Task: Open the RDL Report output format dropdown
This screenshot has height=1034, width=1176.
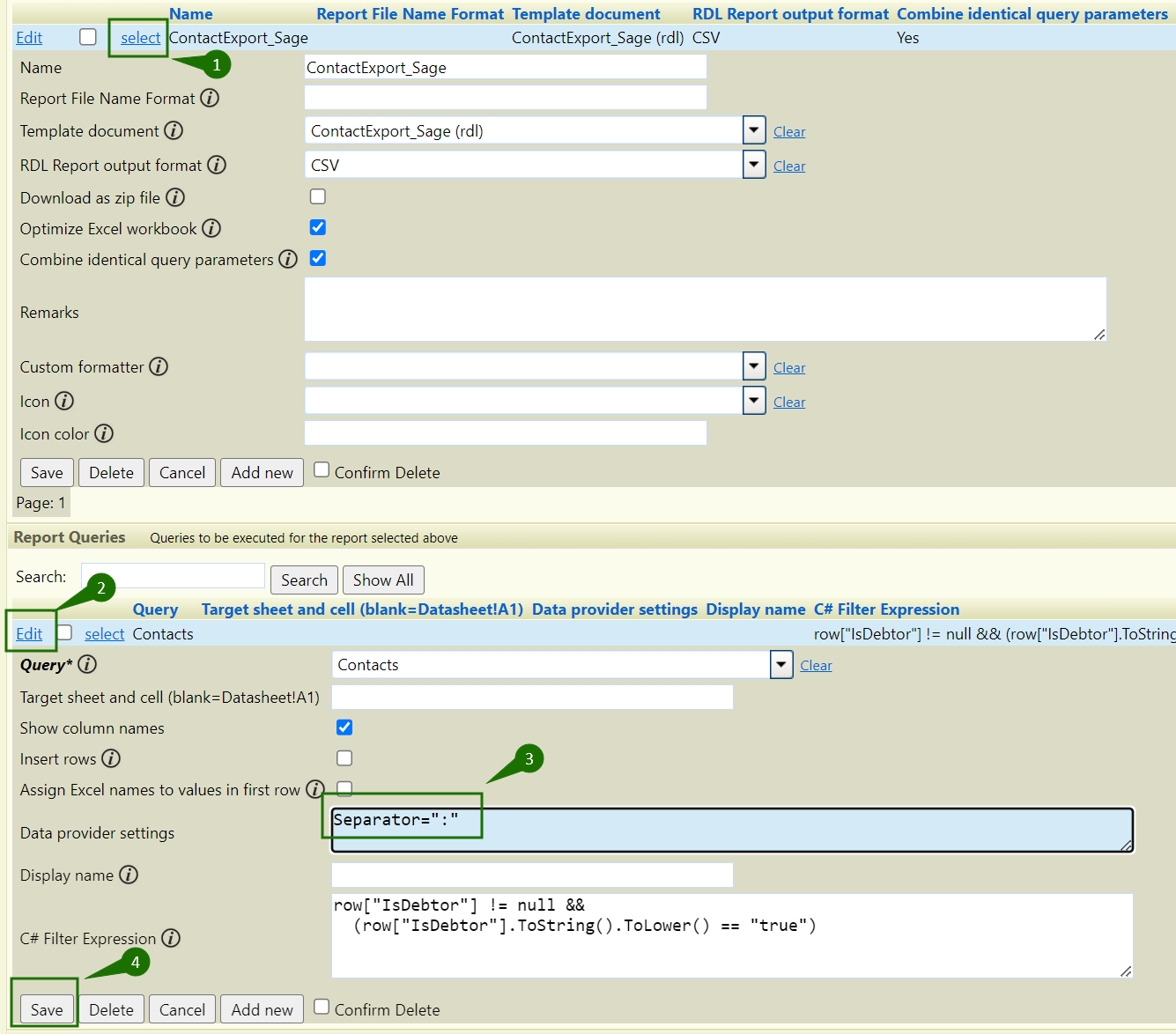Action: [x=753, y=164]
